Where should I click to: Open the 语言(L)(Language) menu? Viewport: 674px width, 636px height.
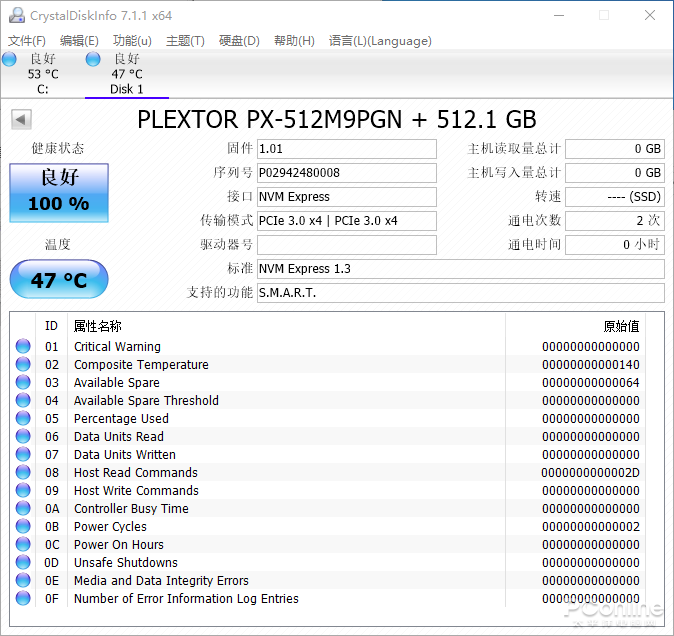pos(380,41)
